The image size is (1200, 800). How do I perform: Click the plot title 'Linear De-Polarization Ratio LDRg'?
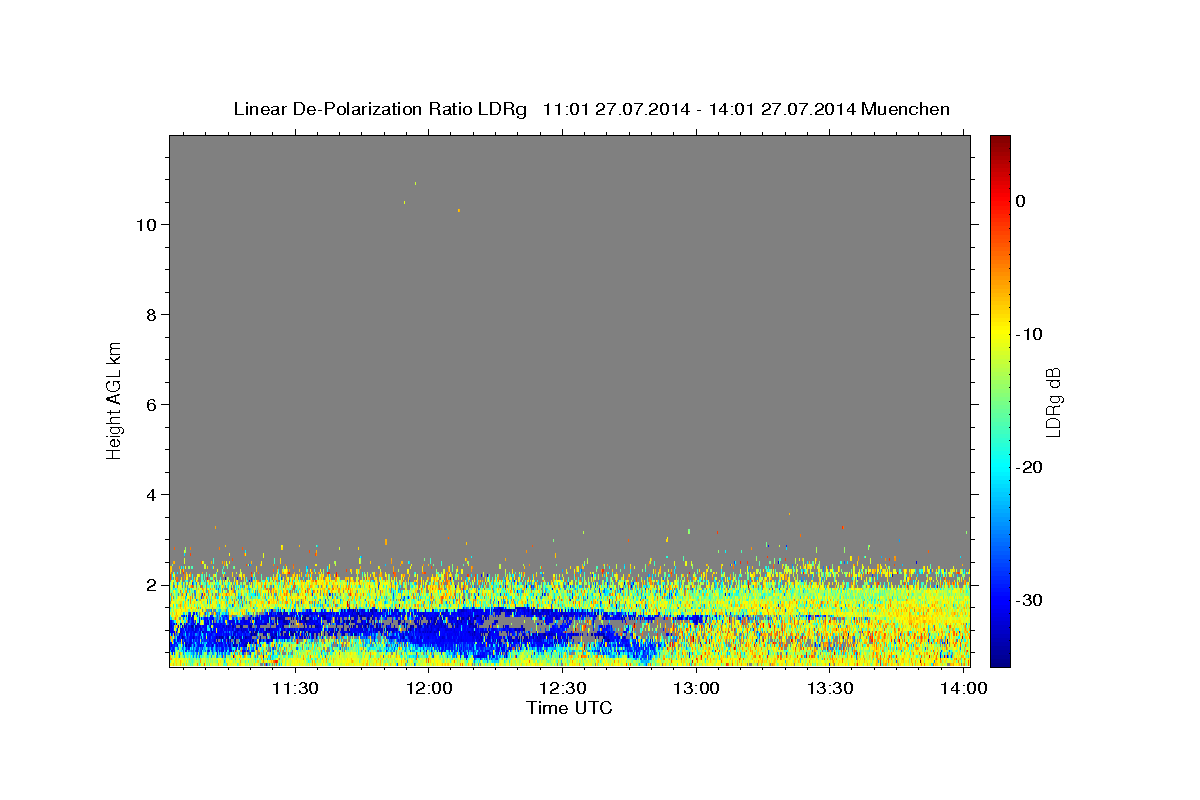point(380,109)
